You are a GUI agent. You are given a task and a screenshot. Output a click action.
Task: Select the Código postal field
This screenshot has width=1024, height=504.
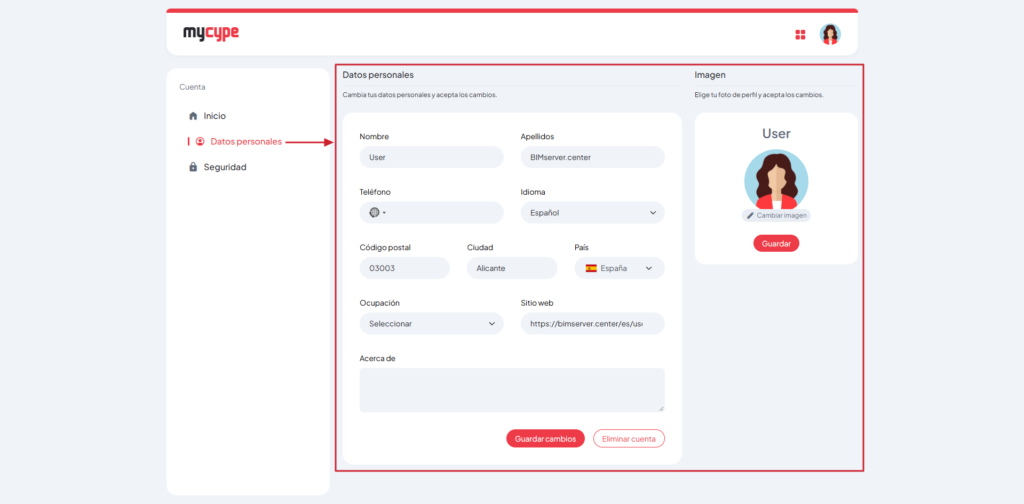(404, 268)
